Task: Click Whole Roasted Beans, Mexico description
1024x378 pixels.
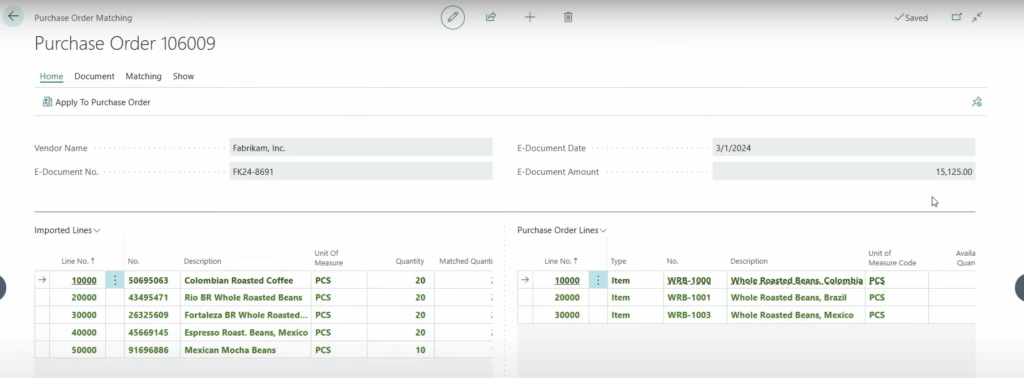Action: click(x=792, y=315)
